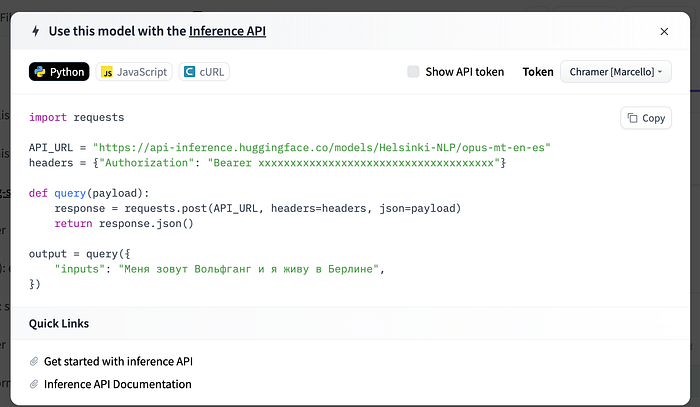The image size is (700, 407).
Task: Copy the code snippet with the Copy button
Action: point(646,118)
